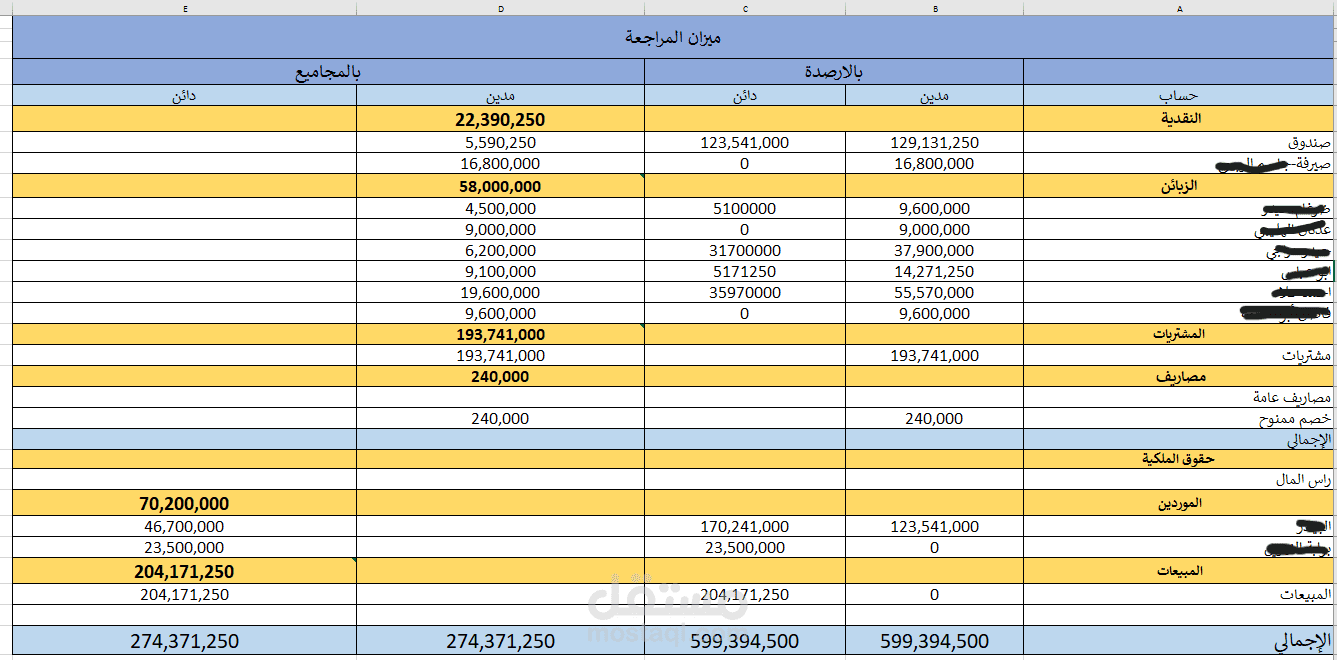Select 123,541,000 in the suppliers section
The height and width of the screenshot is (660, 1337).
pyautogui.click(x=935, y=526)
